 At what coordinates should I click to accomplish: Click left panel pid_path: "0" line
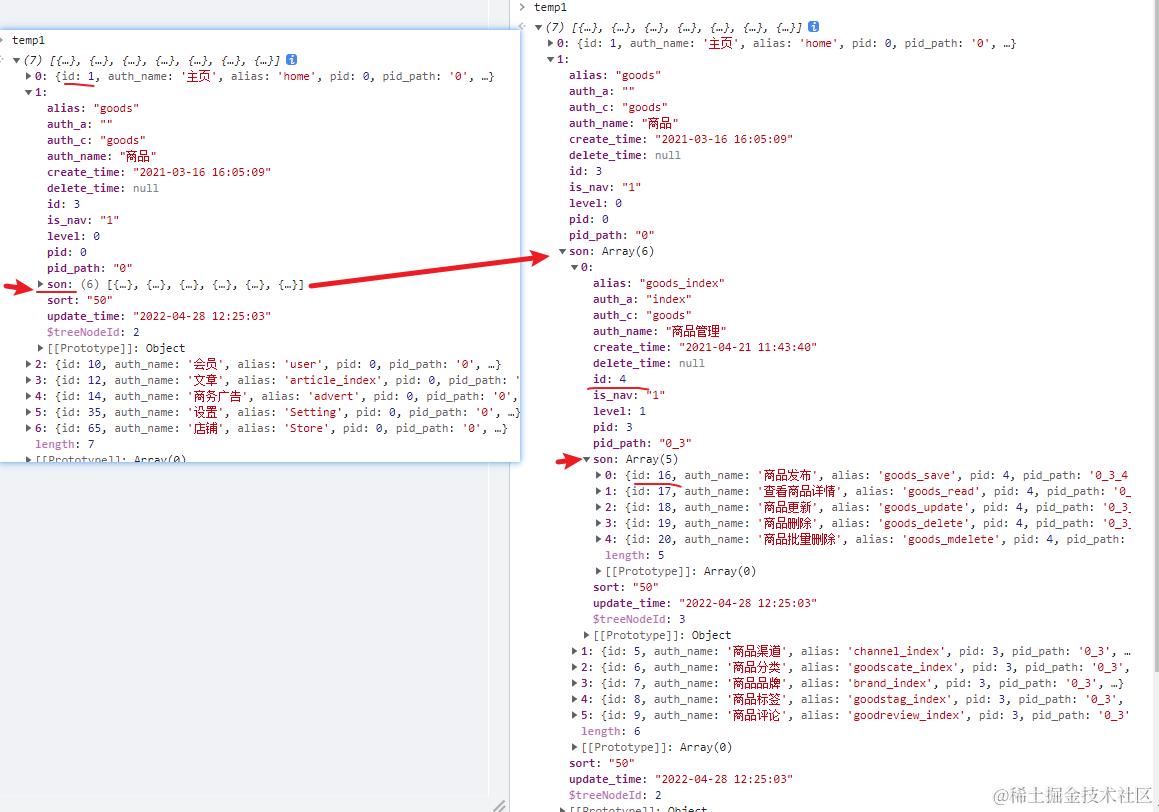point(89,268)
